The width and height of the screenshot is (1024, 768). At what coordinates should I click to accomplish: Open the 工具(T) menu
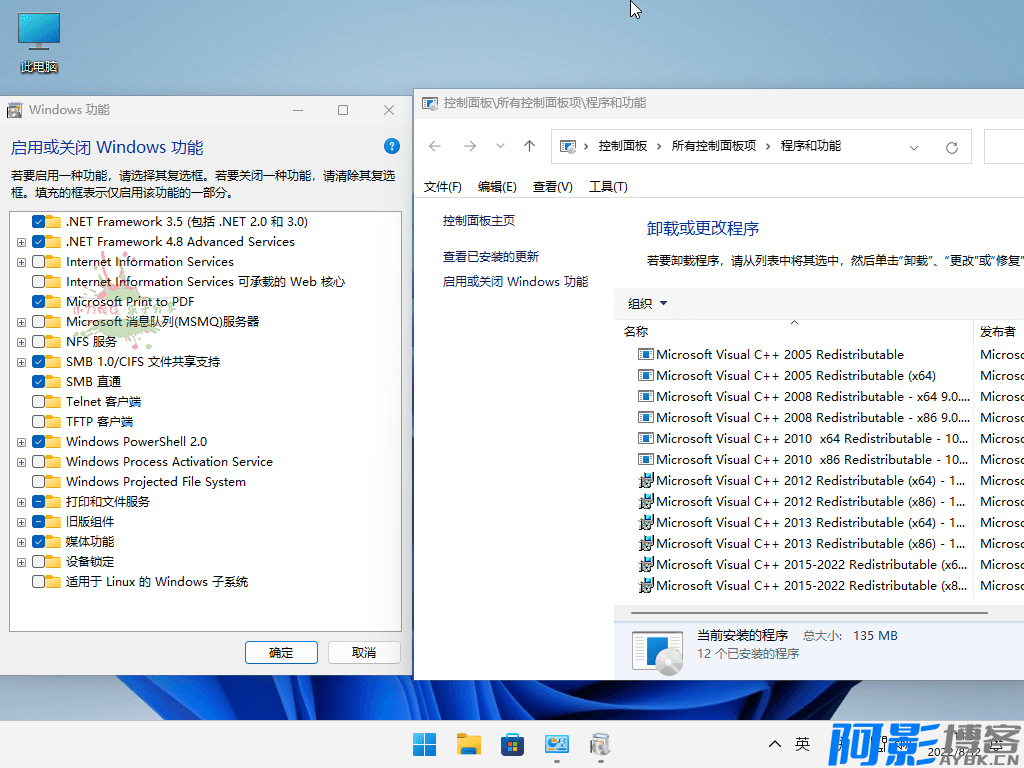point(608,187)
